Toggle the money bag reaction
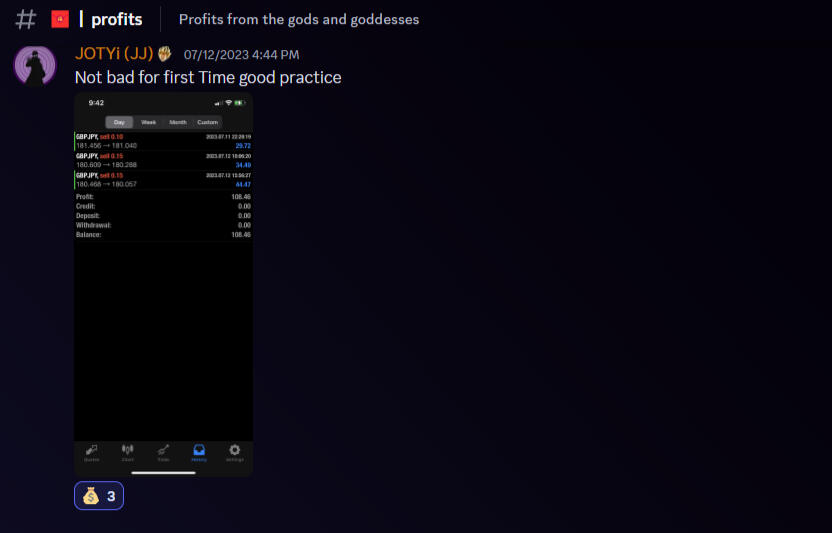832x533 pixels. point(99,496)
